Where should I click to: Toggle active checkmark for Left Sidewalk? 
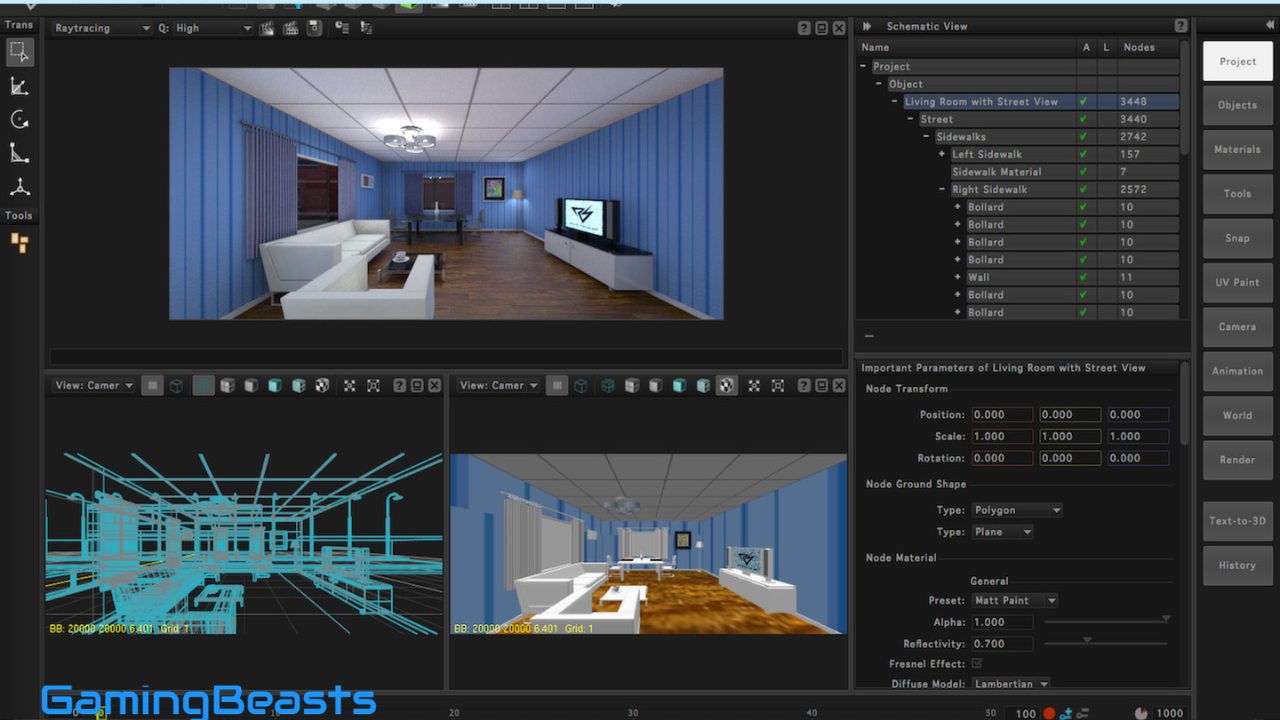1083,154
